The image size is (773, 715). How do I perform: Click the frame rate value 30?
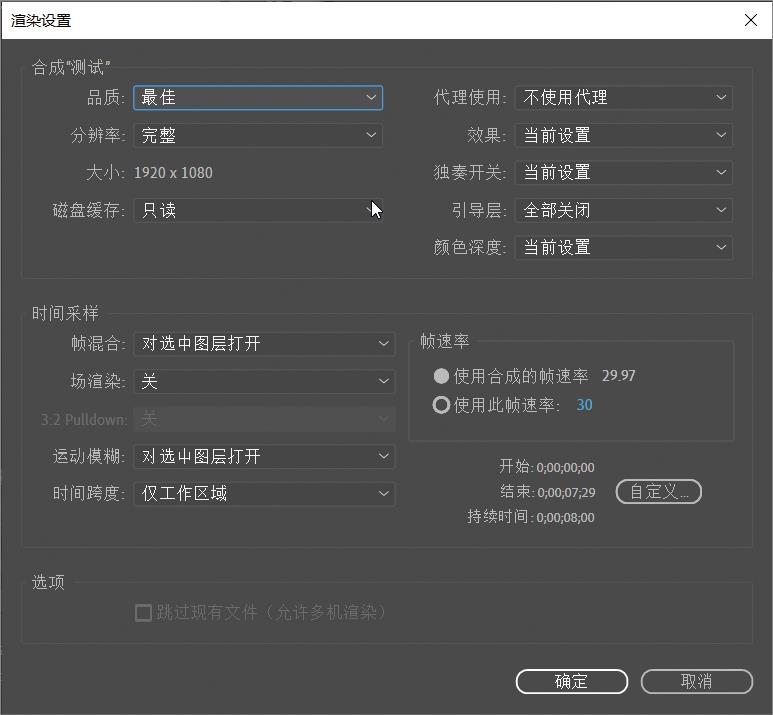point(584,405)
